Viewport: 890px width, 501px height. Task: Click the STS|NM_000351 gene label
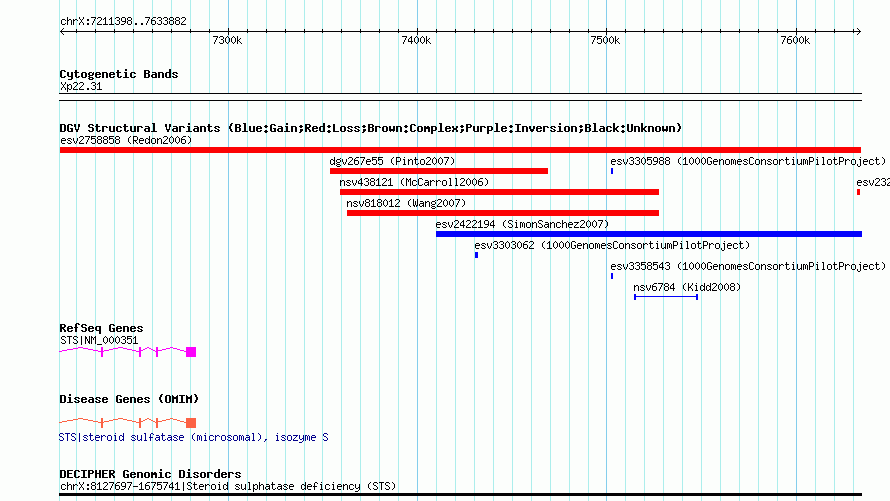(x=99, y=340)
